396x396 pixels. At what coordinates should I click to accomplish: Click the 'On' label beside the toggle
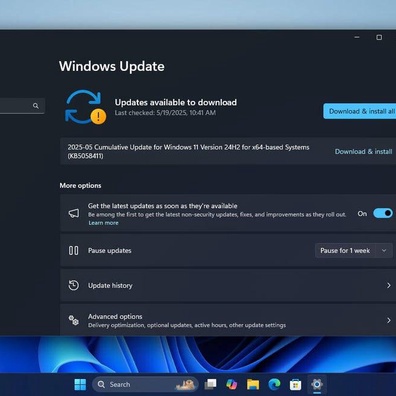click(x=362, y=214)
